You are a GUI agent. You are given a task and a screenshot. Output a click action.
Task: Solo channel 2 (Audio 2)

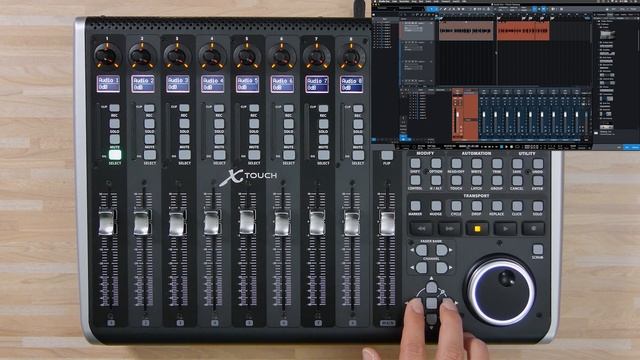coord(149,123)
